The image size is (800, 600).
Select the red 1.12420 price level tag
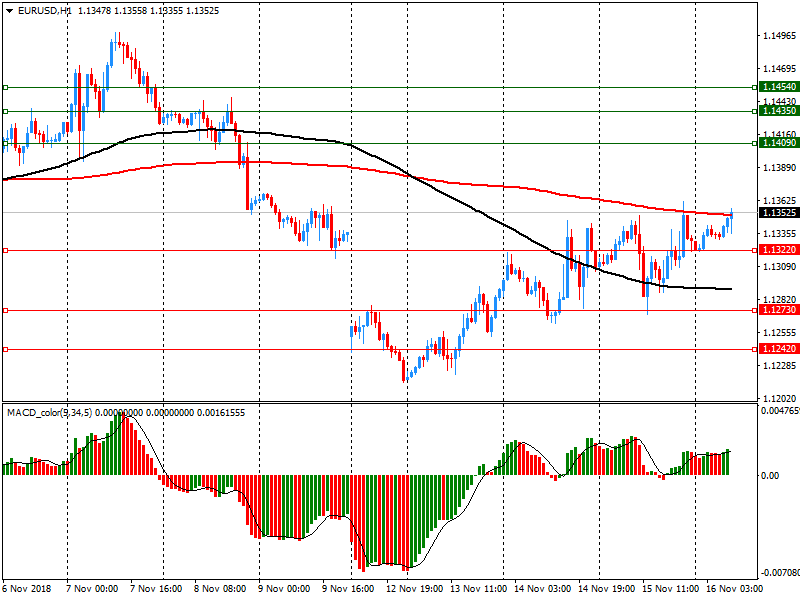777,349
